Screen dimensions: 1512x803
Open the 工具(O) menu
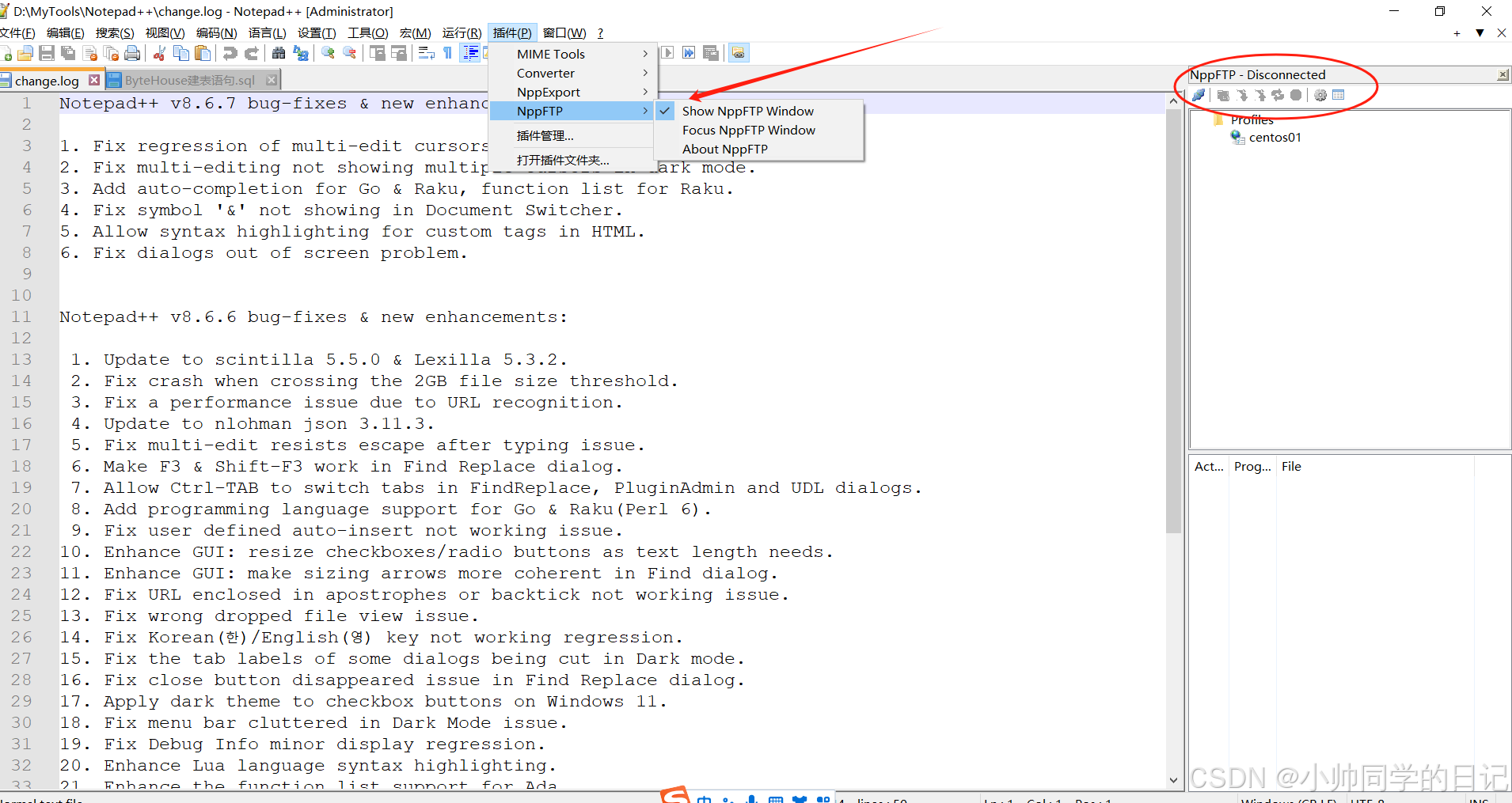pos(368,32)
